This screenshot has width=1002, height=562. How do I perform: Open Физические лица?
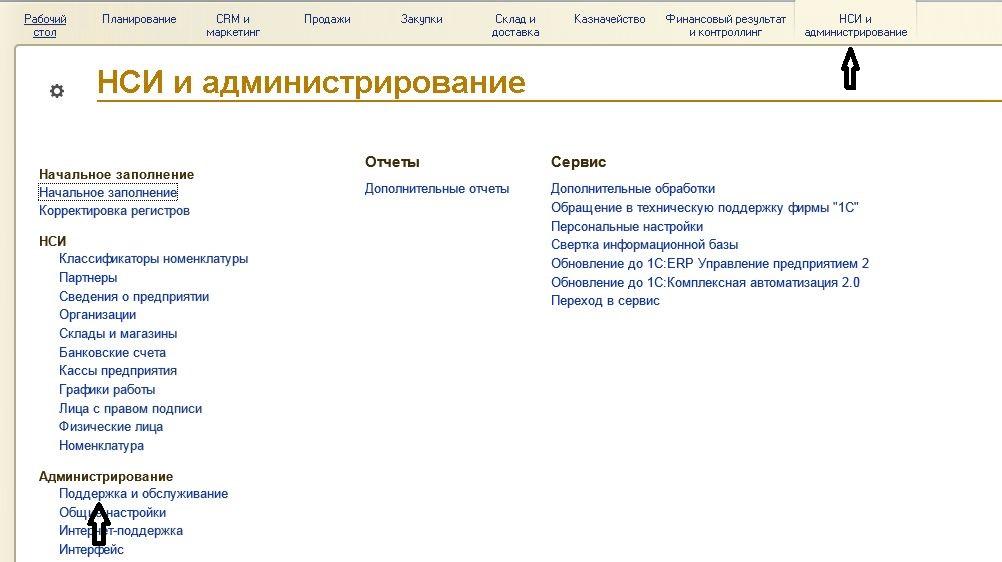point(111,426)
